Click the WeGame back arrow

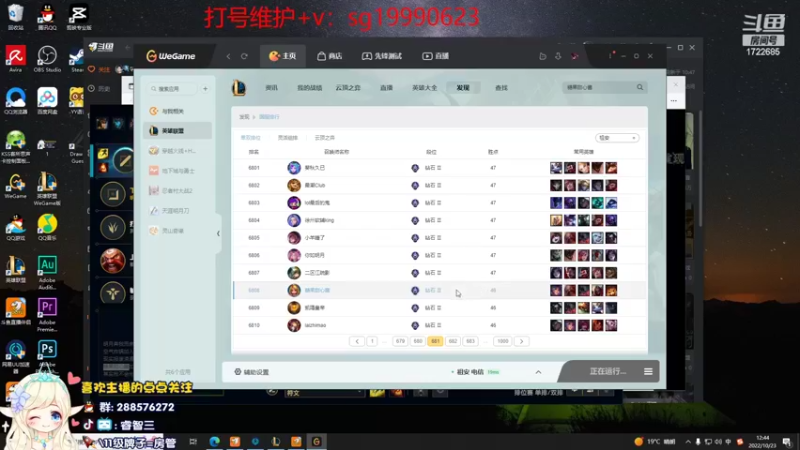[228, 56]
